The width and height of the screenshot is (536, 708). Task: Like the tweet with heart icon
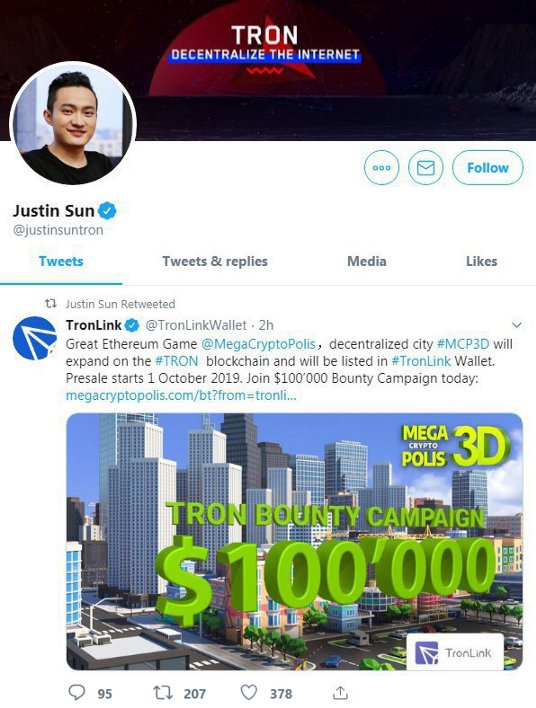click(249, 692)
